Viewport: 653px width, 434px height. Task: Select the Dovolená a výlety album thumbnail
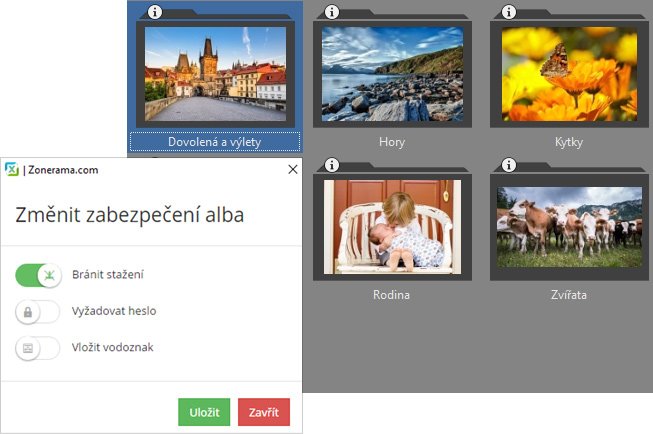[215, 74]
